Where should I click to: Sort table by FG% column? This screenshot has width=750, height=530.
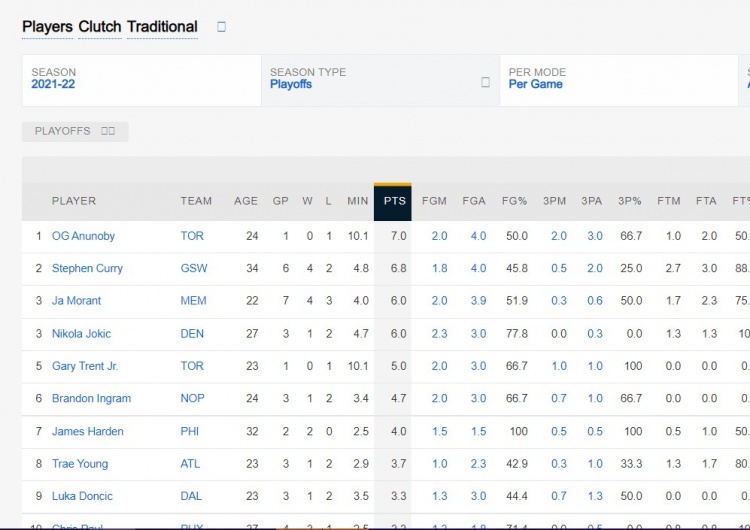tap(514, 201)
